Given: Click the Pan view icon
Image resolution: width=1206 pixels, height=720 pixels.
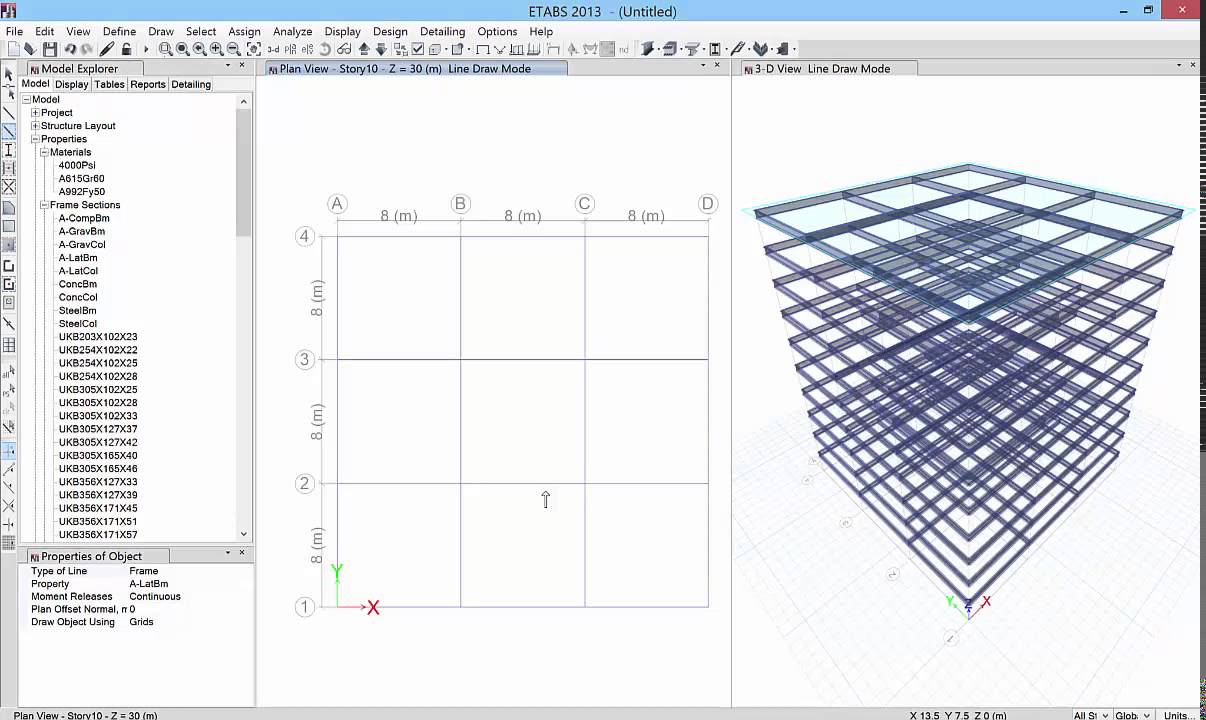Looking at the screenshot, I should [254, 49].
